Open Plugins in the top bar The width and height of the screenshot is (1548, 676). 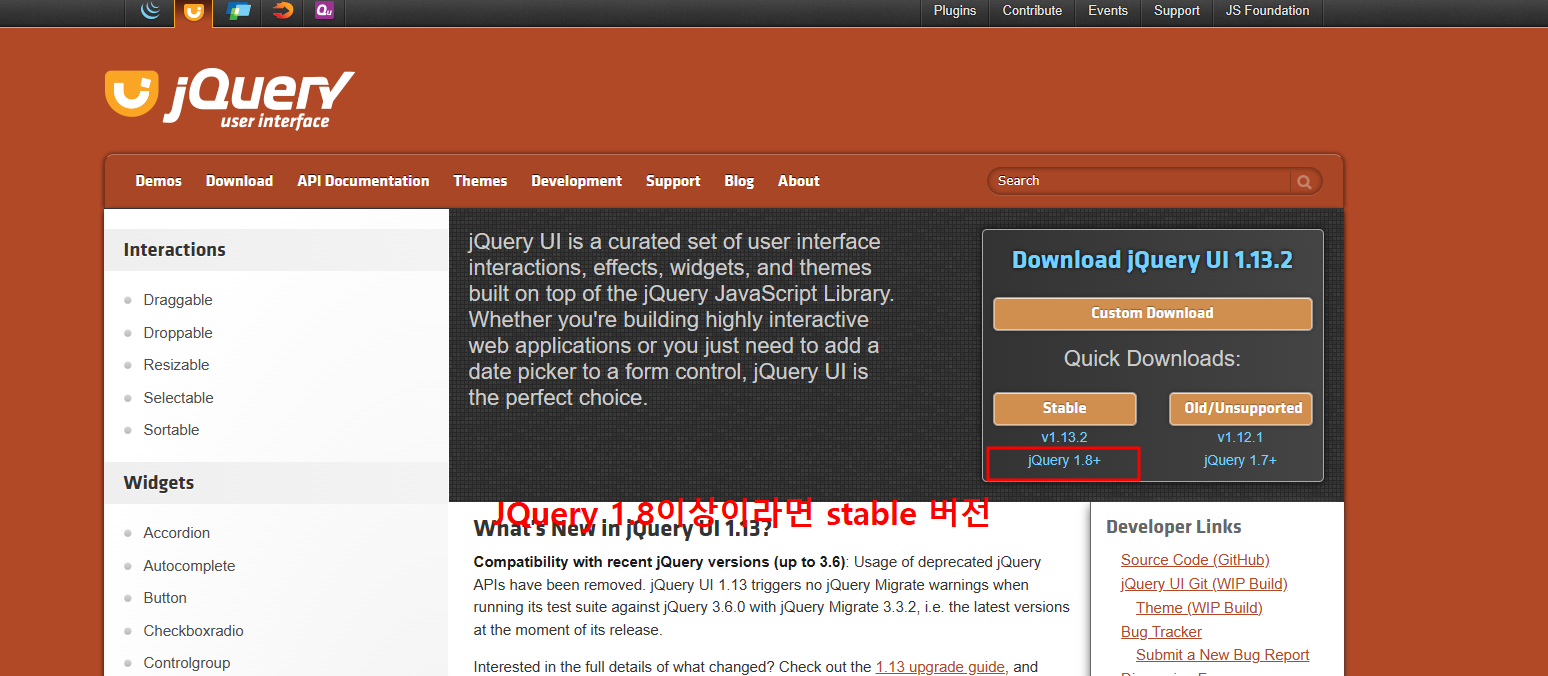coord(955,11)
